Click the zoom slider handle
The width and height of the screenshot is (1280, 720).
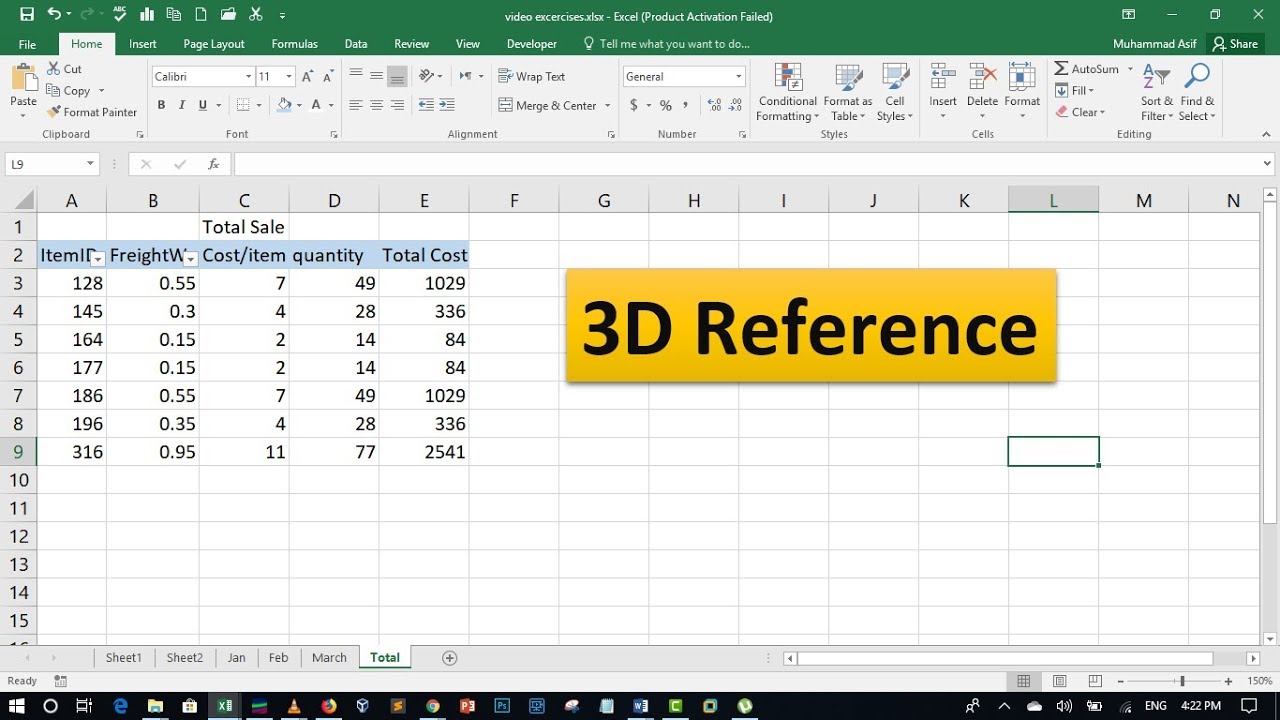coord(1182,681)
